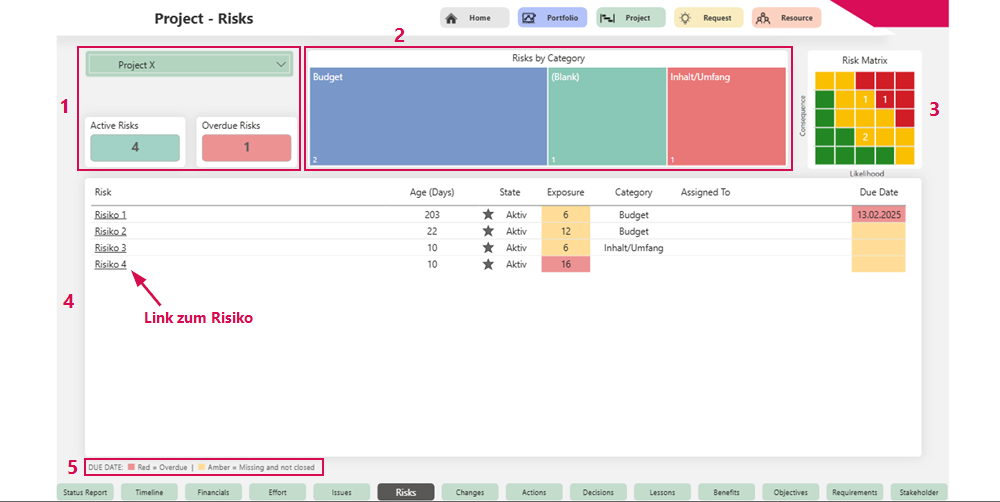Open the Stakeholder tab
This screenshot has width=1000, height=502.
(918, 492)
